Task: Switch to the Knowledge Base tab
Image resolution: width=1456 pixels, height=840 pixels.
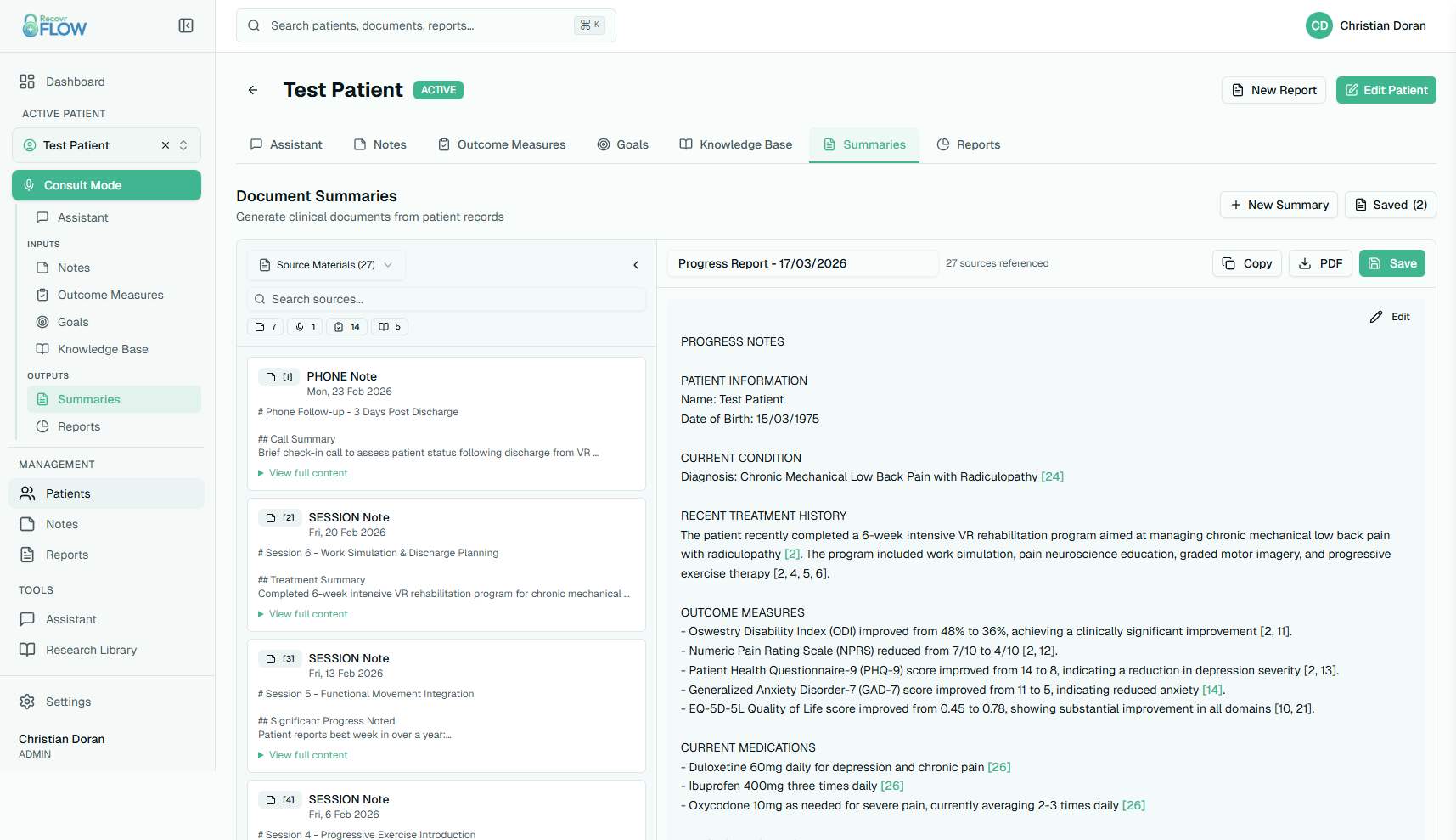Action: pyautogui.click(x=735, y=144)
